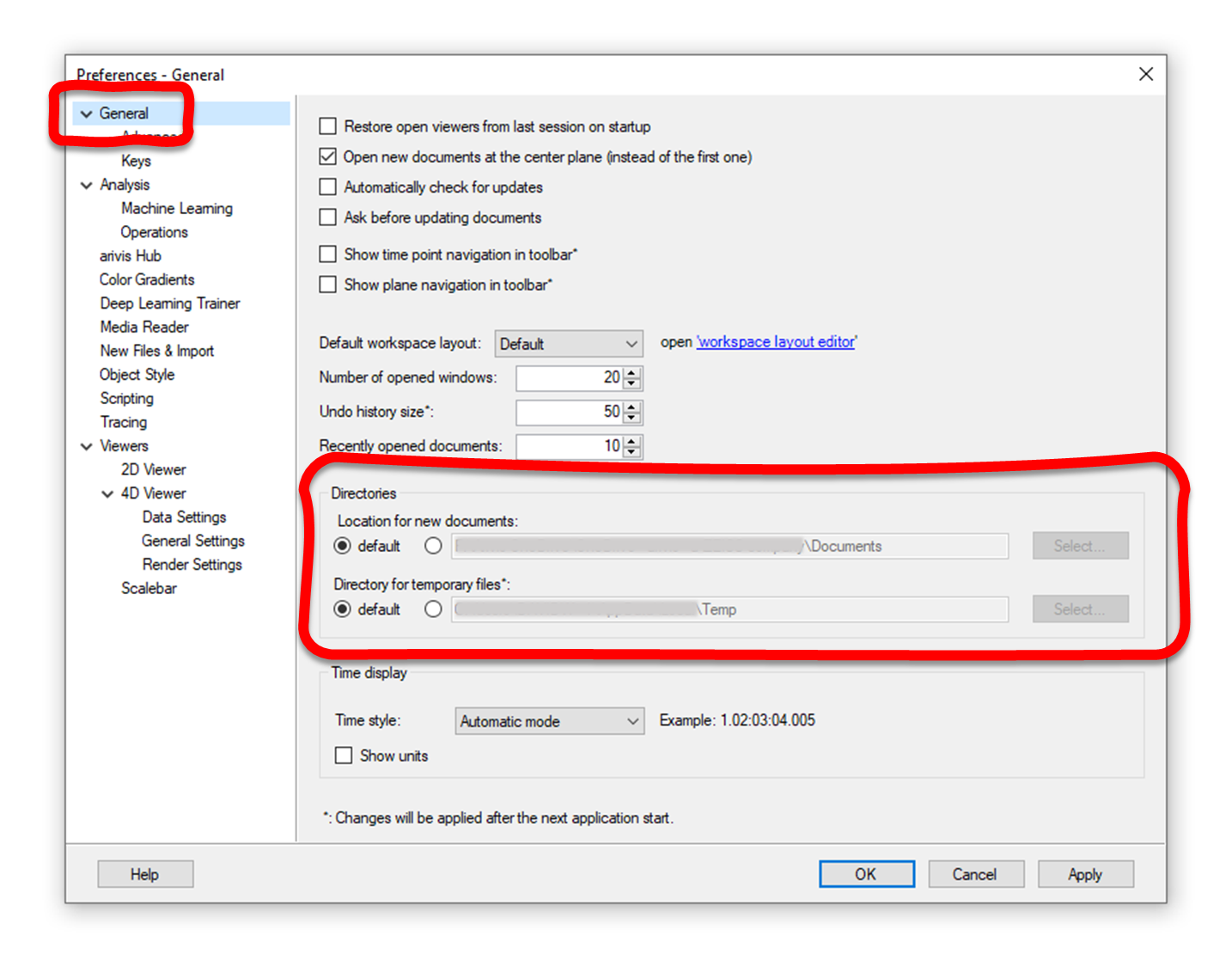Viewport: 1232px width, 967px height.
Task: Open the Deep Learning Trainer page
Action: (x=169, y=303)
